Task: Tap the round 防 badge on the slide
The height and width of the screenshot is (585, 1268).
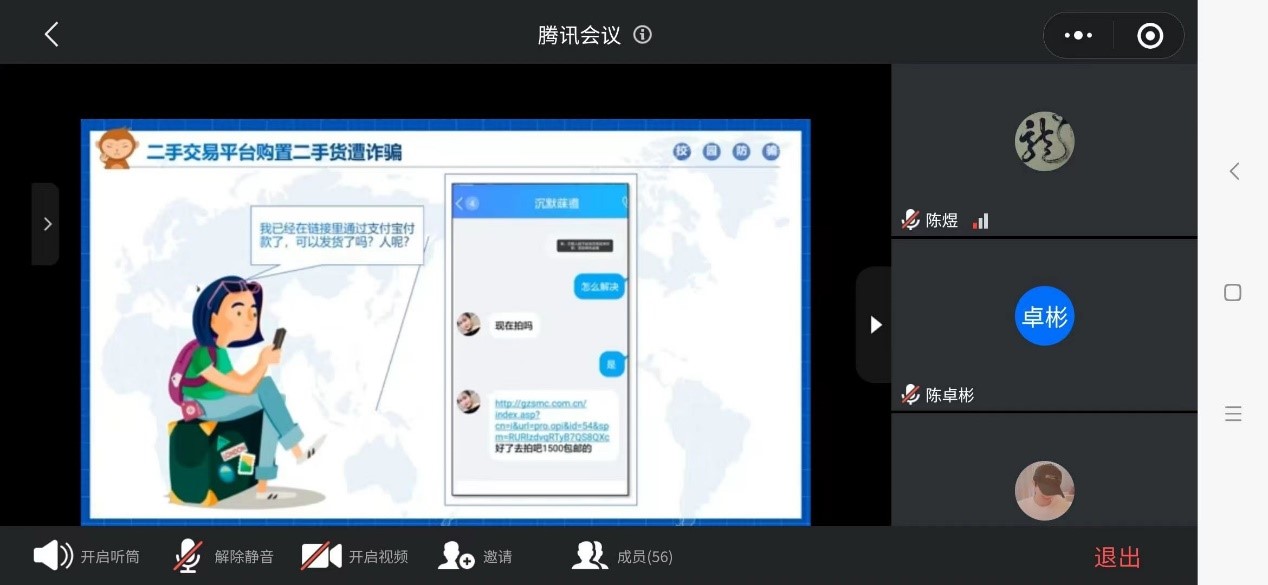Action: pyautogui.click(x=741, y=151)
